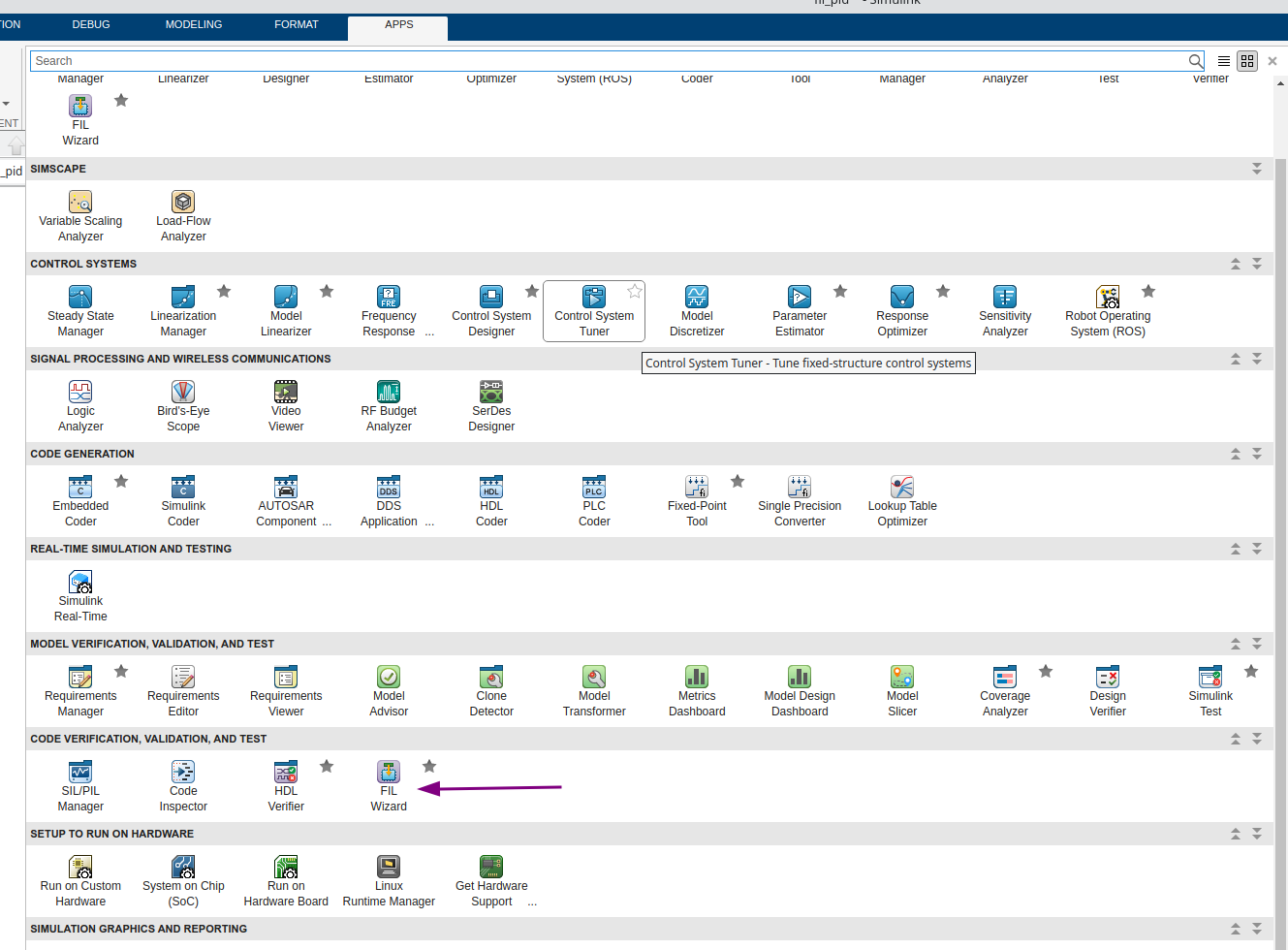This screenshot has width=1288, height=950.
Task: Launch the Logic Analyzer
Action: tap(80, 405)
